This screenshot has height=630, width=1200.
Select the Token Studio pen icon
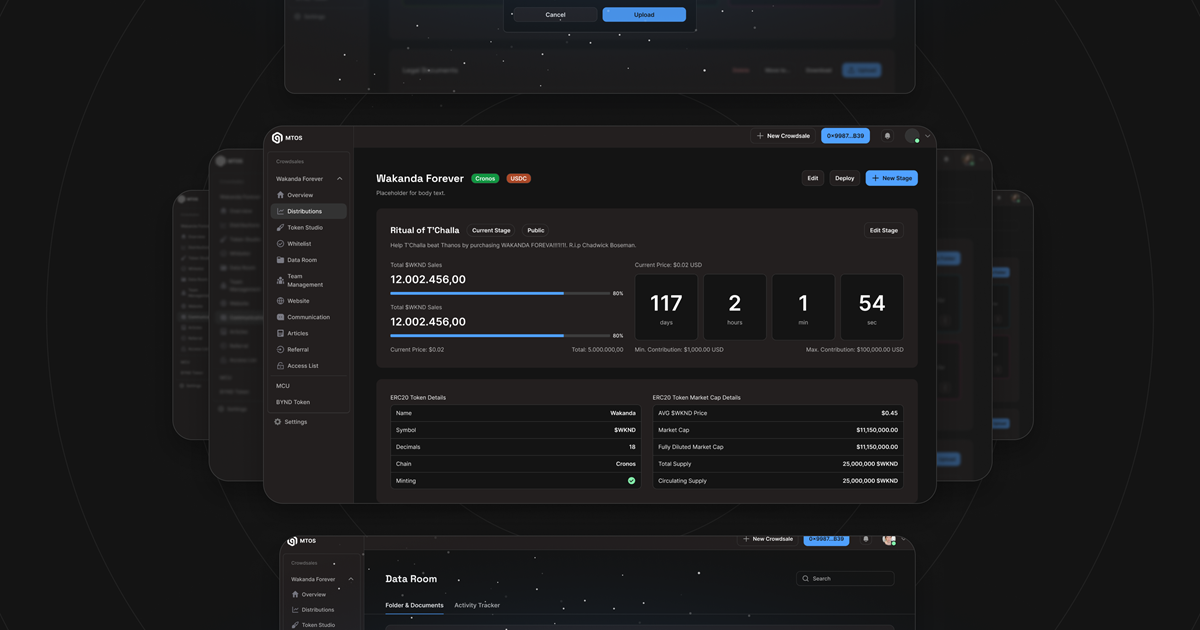[281, 227]
